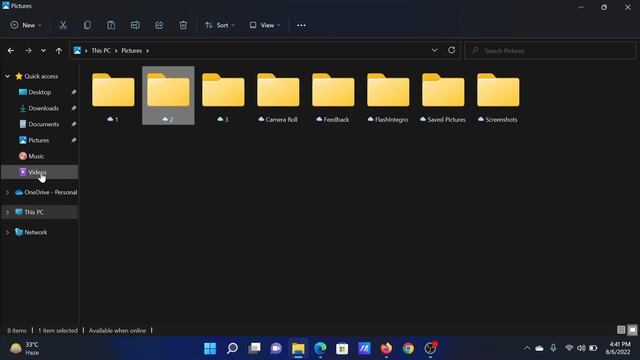Open the Sort dropdown menu
640x360 pixels.
click(x=220, y=25)
